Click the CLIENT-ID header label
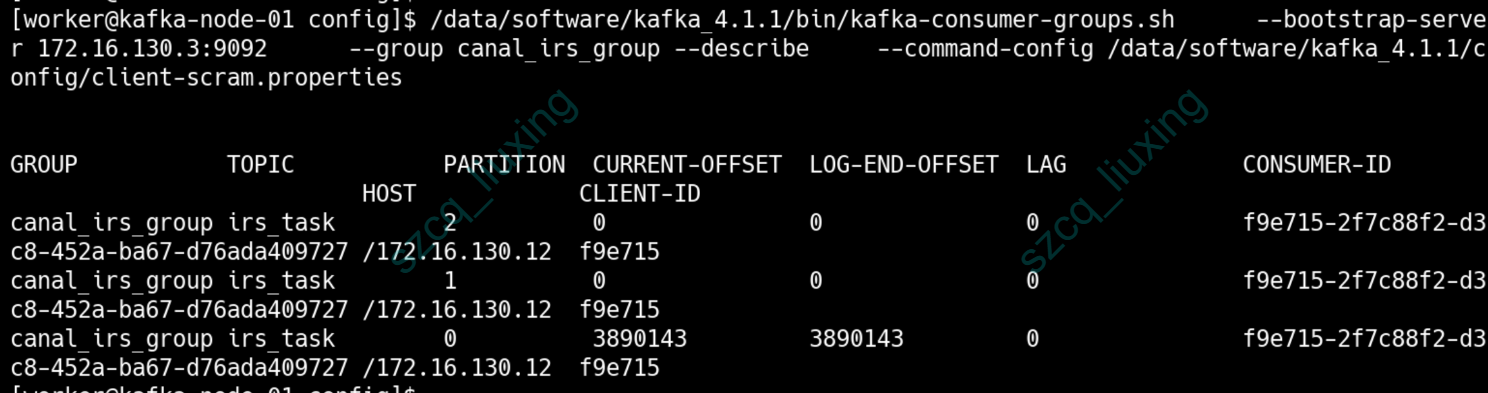 click(x=640, y=194)
